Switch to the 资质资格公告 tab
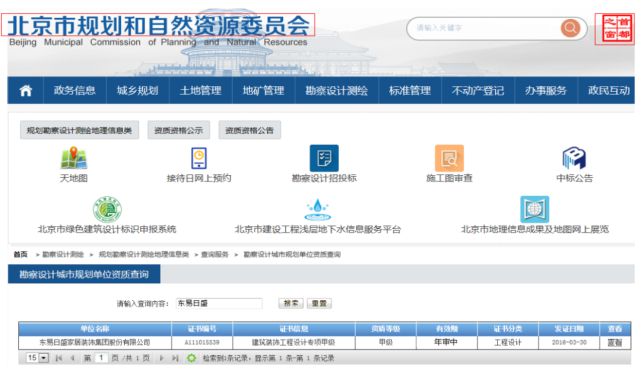 [x=249, y=130]
